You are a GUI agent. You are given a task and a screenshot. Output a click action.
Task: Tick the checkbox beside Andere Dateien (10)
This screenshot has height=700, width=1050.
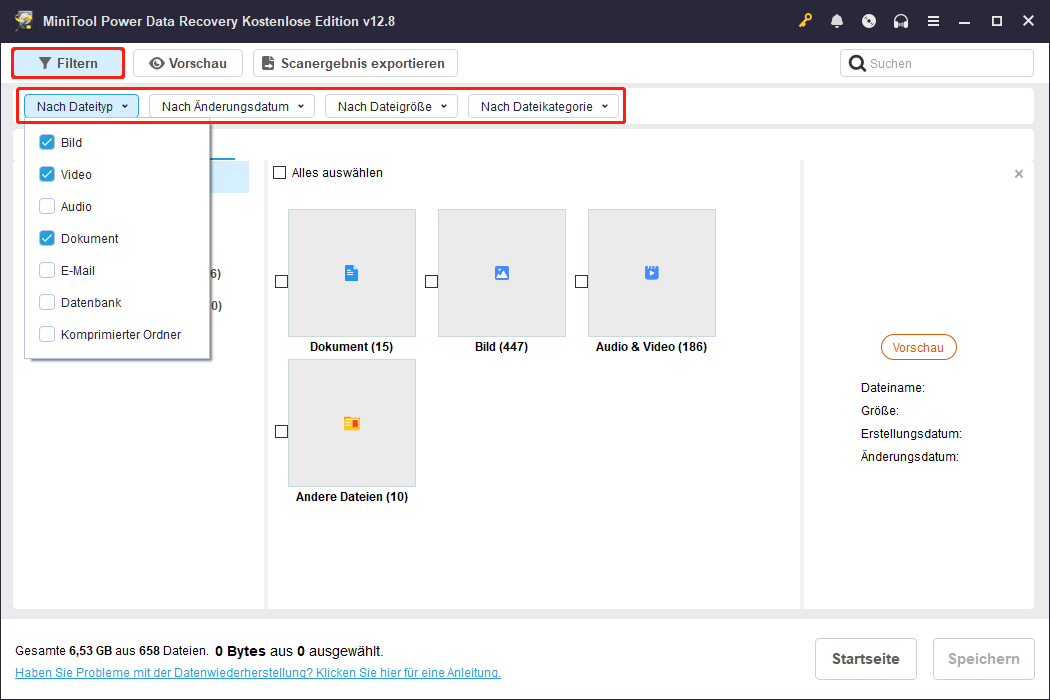point(281,431)
